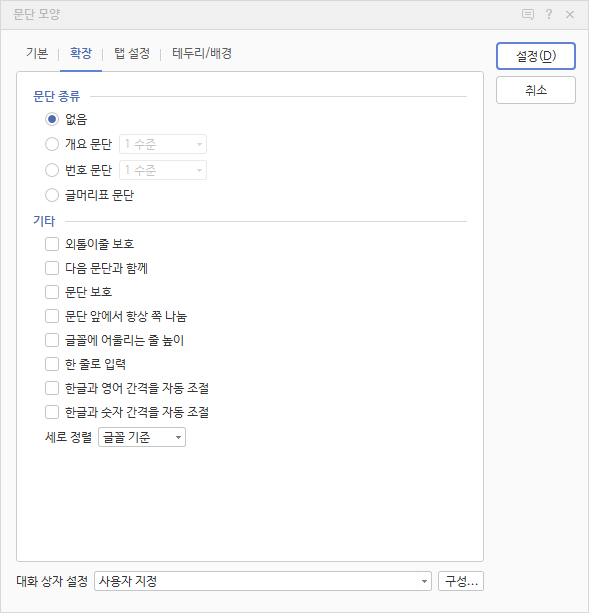Image resolution: width=589 pixels, height=613 pixels.
Task: Open the 탭 설정 tab
Action: 132,53
